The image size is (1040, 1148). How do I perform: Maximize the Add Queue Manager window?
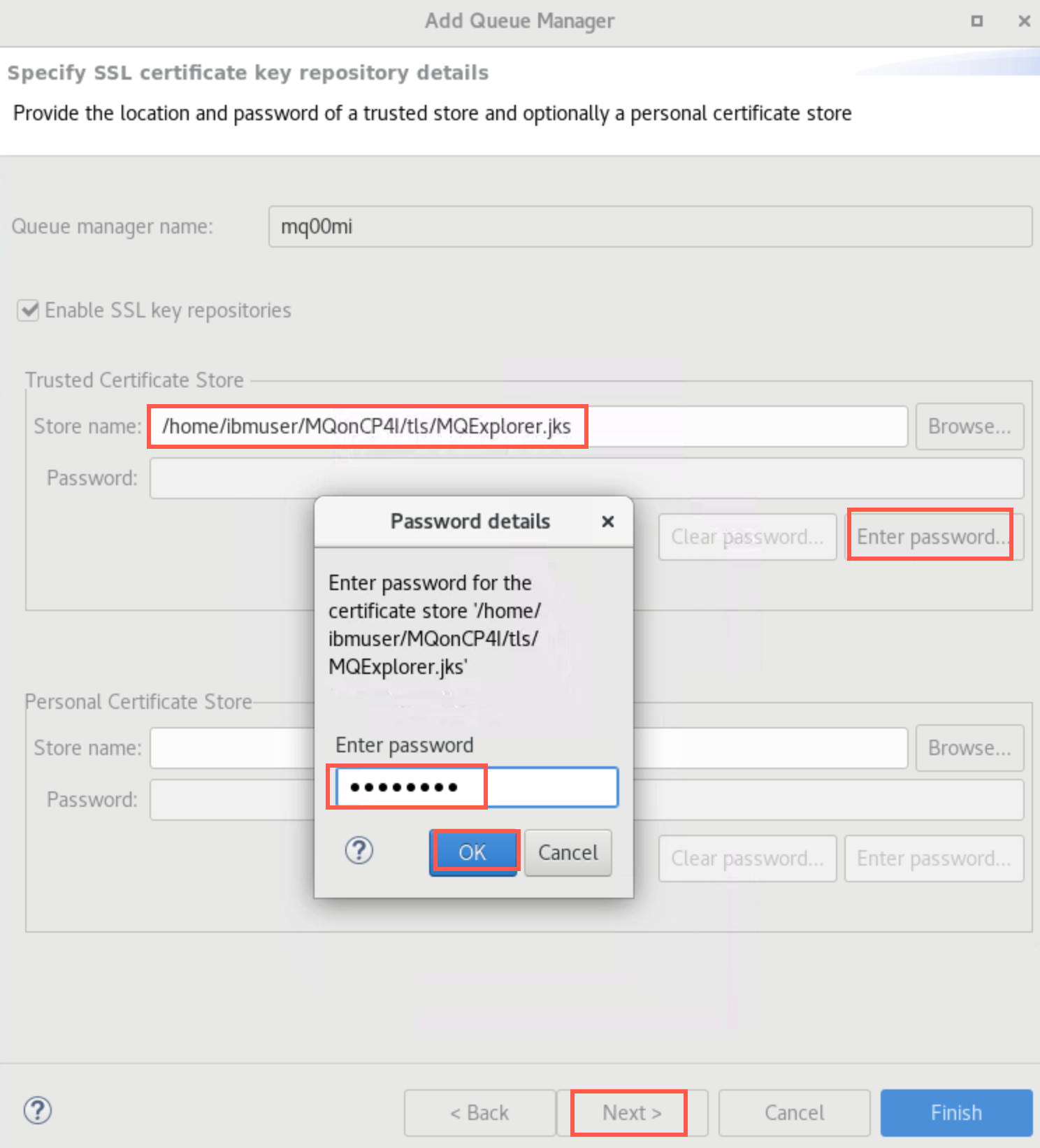[977, 21]
